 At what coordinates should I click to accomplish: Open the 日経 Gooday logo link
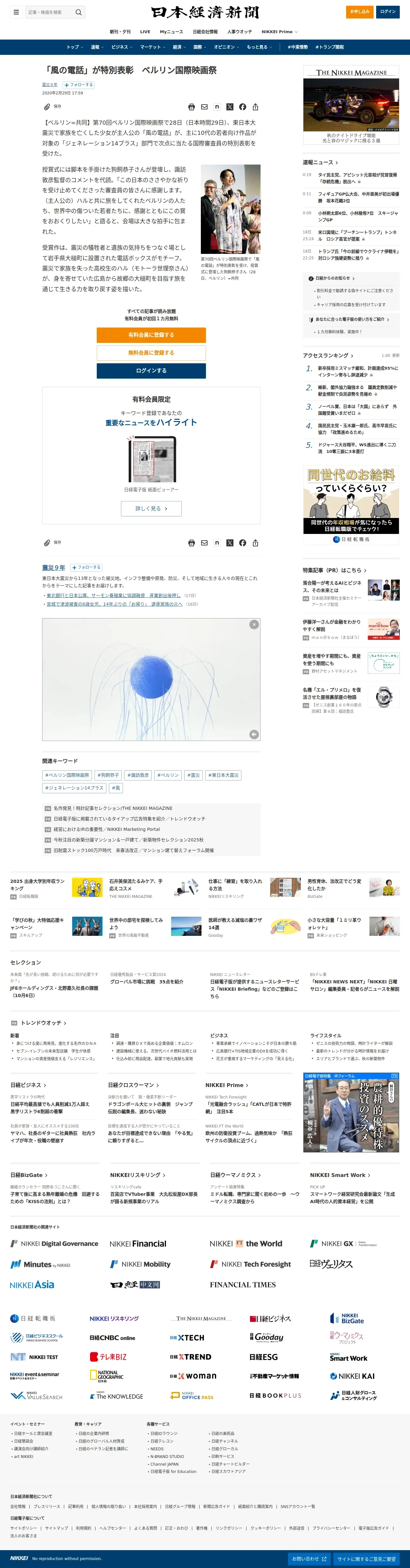[x=267, y=1337]
